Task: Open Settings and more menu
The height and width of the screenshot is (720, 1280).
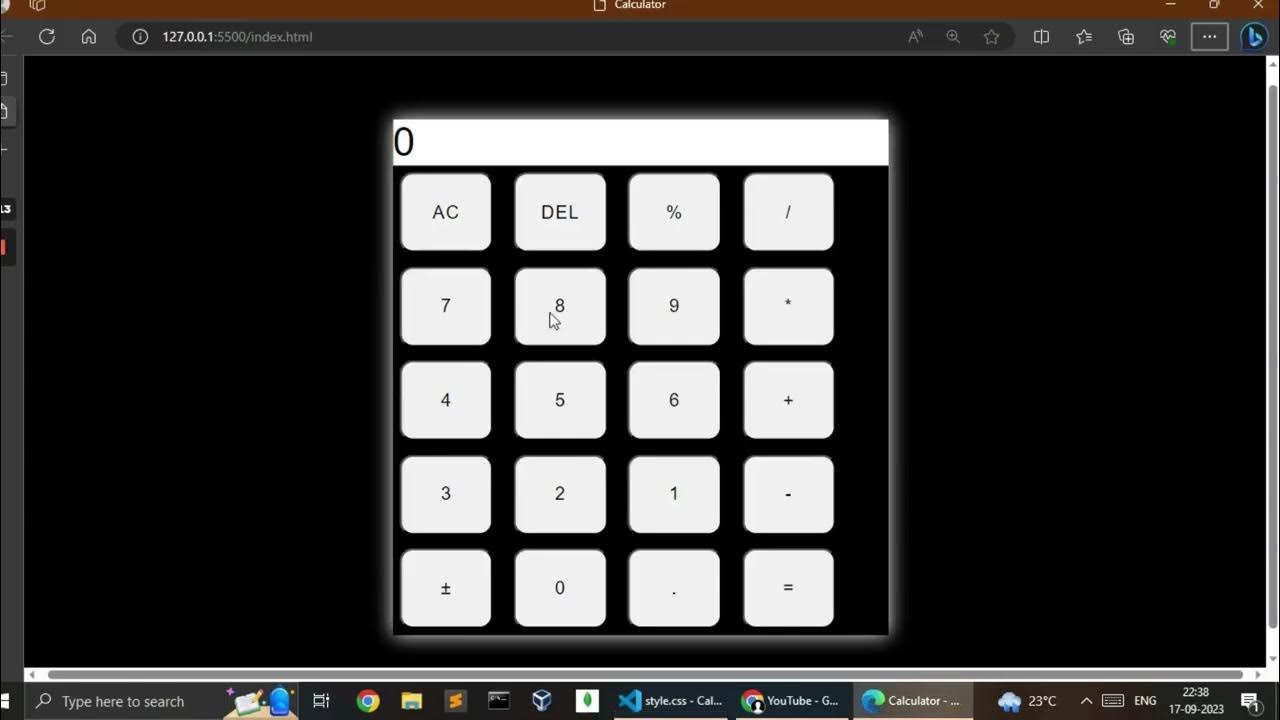Action: pyautogui.click(x=1210, y=37)
